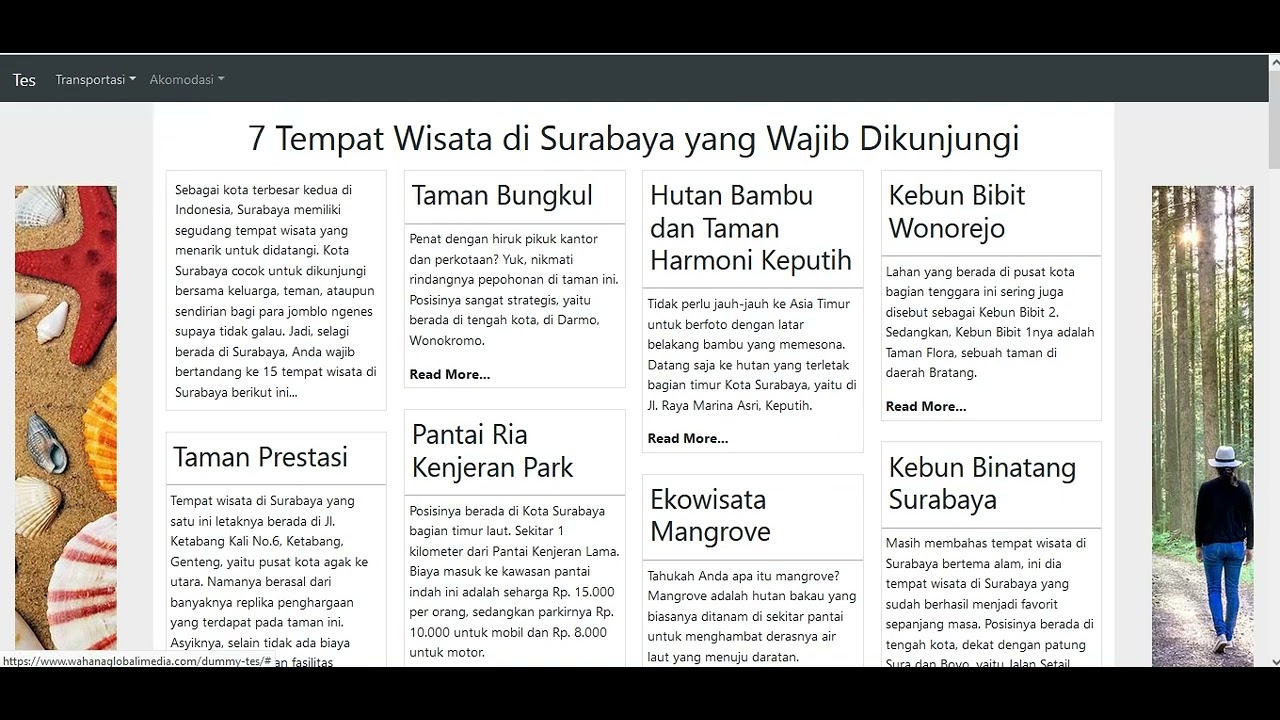Click the paragraph starting Lahan yang berada
This screenshot has height=720, width=1280.
[x=990, y=322]
